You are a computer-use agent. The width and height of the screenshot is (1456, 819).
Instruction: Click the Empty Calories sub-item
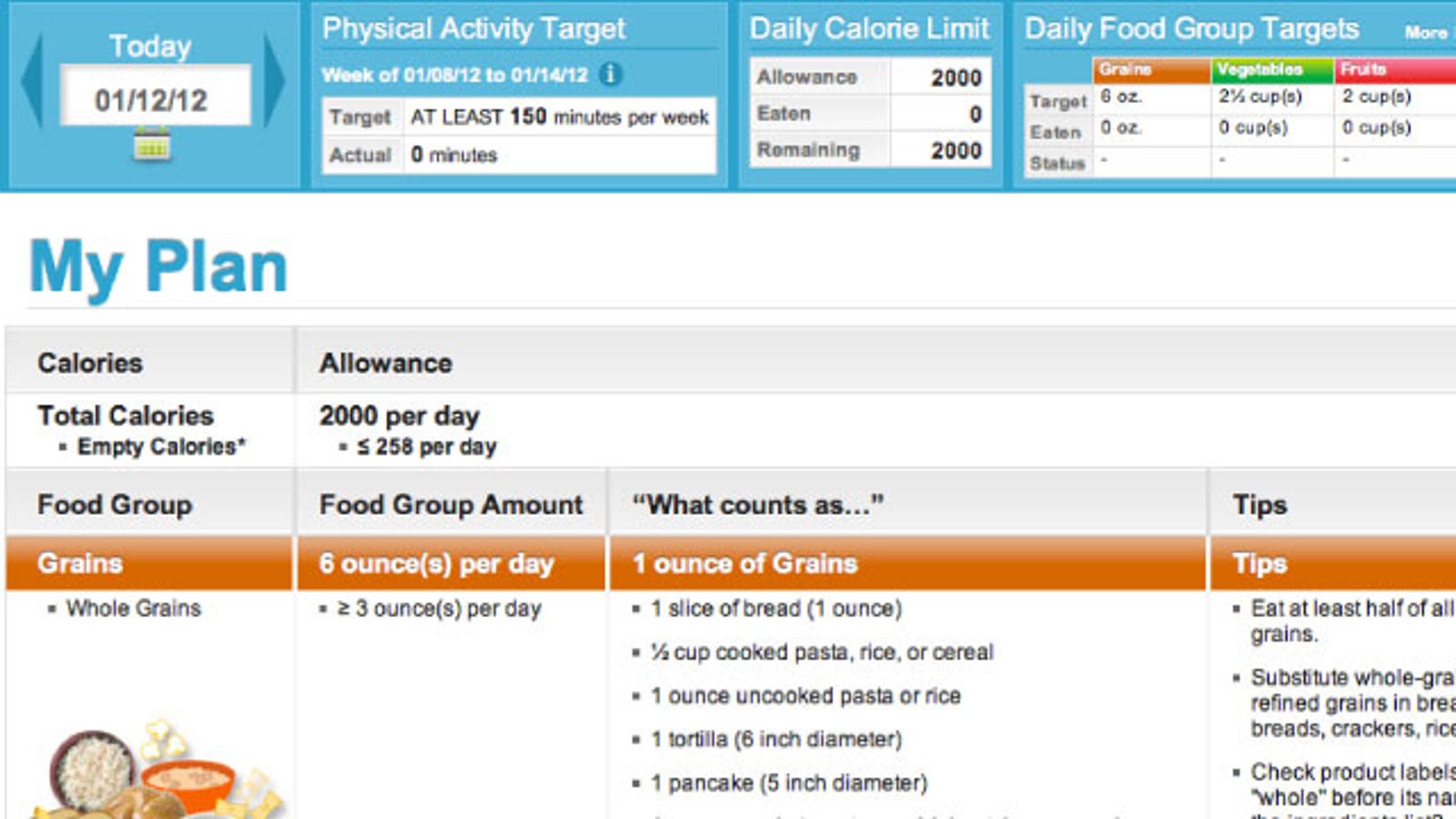point(161,447)
